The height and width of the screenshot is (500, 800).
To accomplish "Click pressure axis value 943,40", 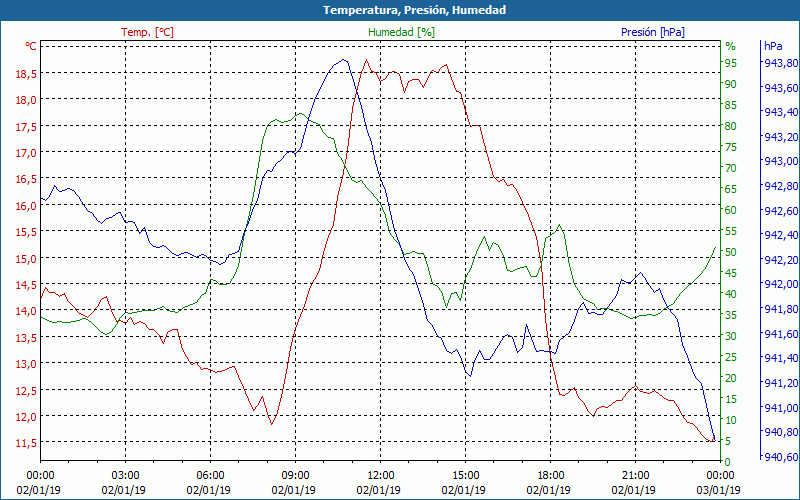I will (x=781, y=112).
